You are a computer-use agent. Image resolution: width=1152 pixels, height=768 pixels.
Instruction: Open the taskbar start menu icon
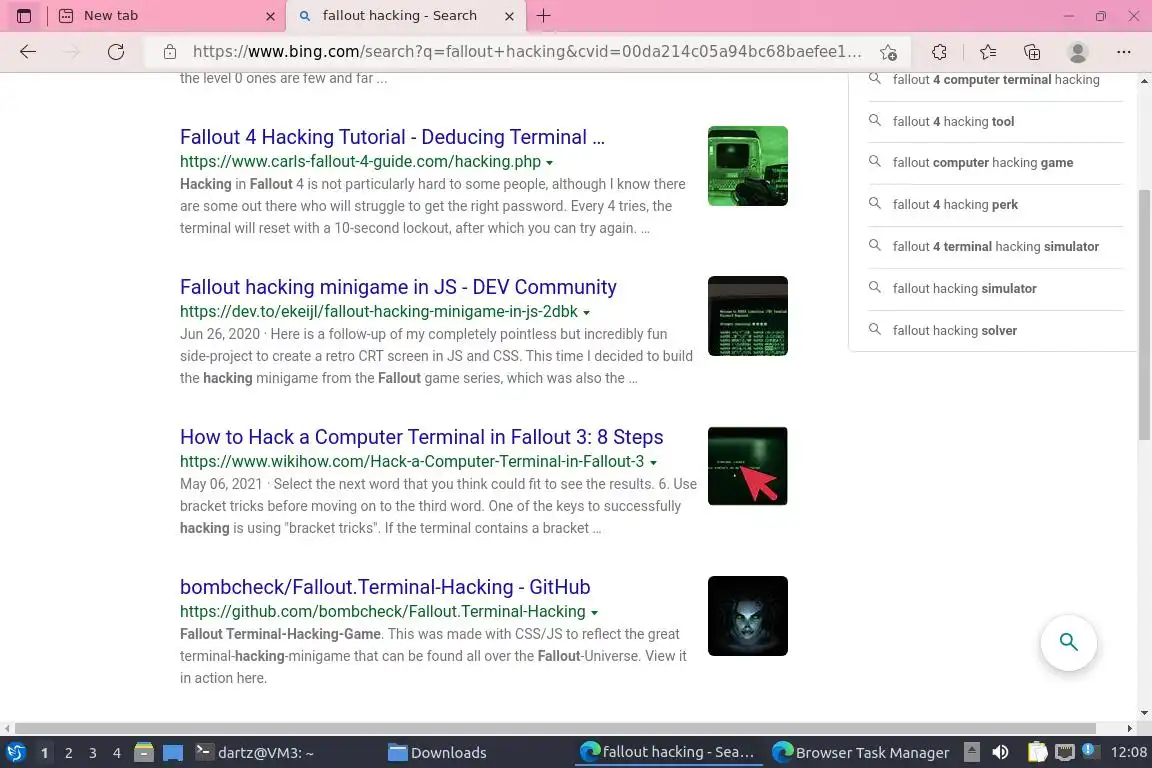[15, 752]
